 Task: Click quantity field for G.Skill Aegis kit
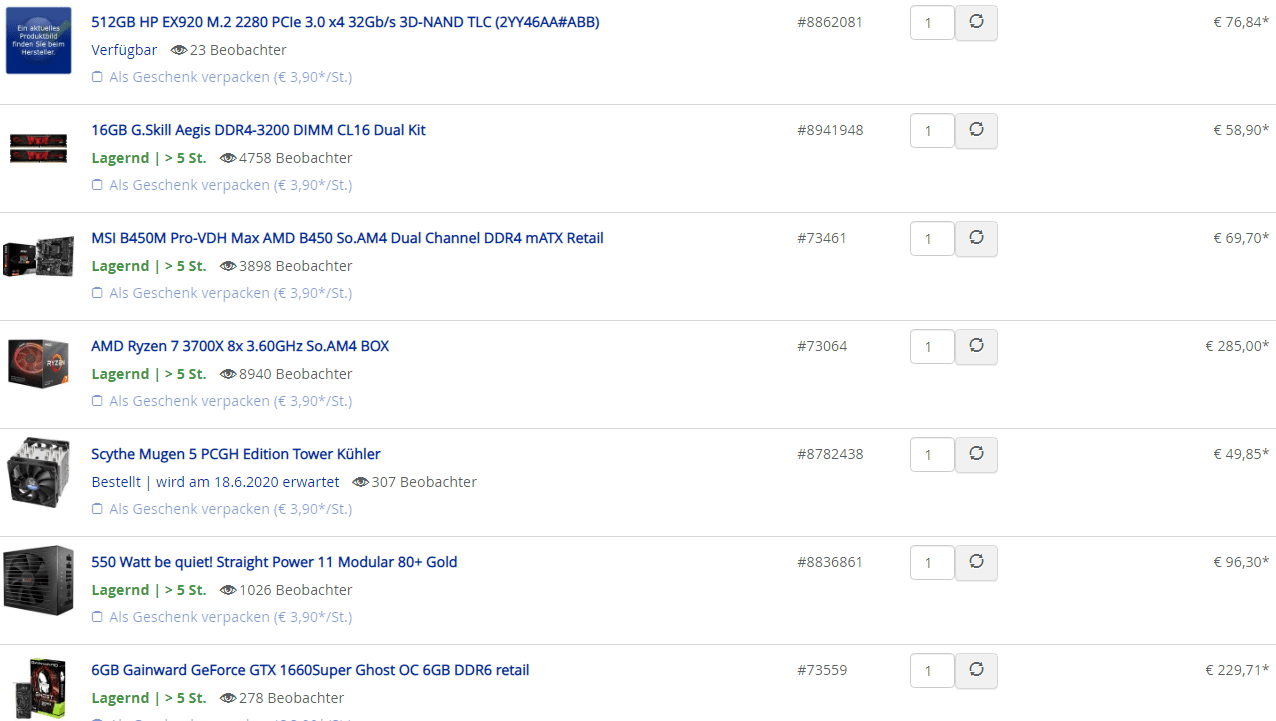coord(931,131)
